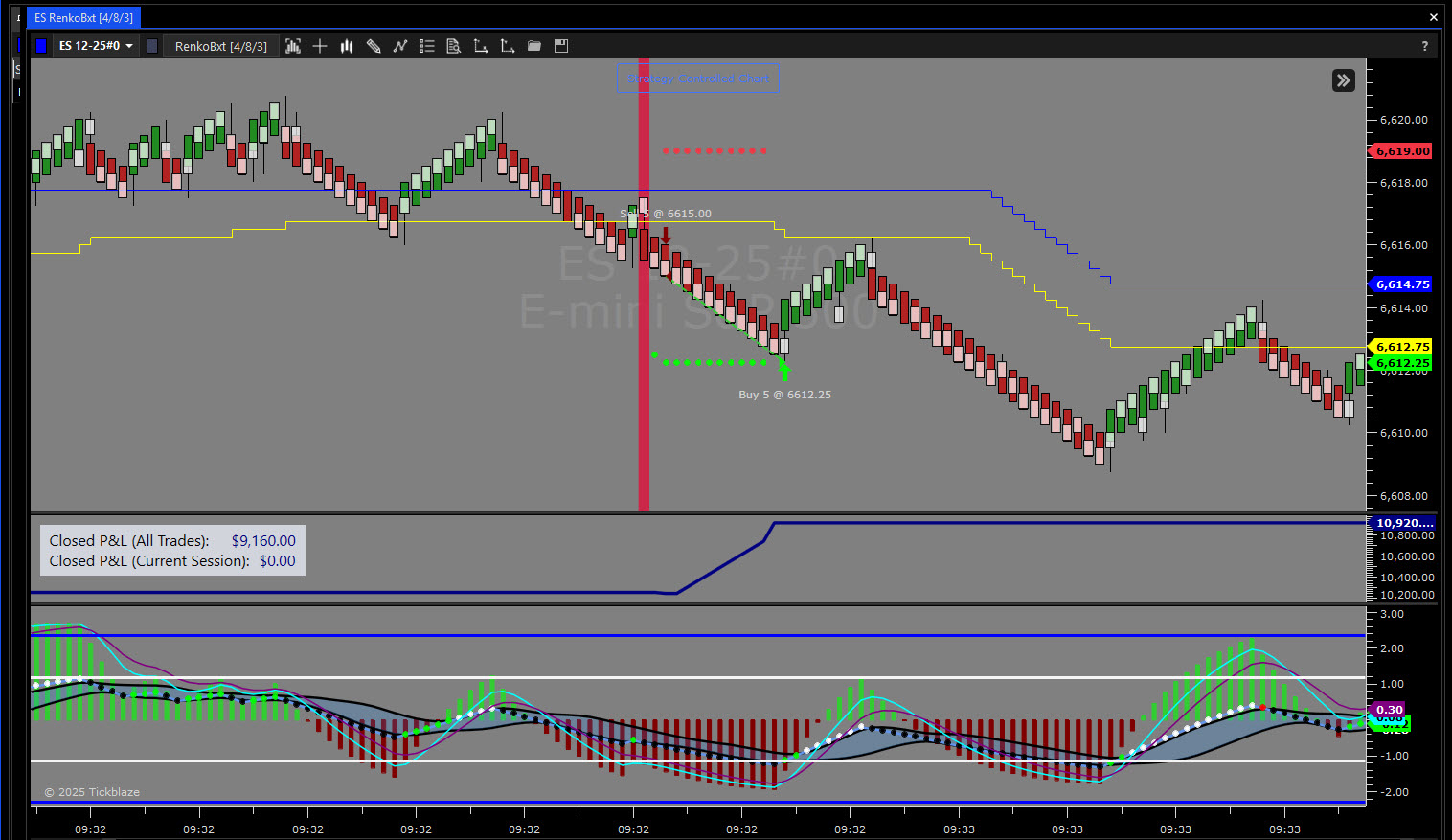
Task: Open the candlestick chart style icon
Action: click(x=347, y=46)
